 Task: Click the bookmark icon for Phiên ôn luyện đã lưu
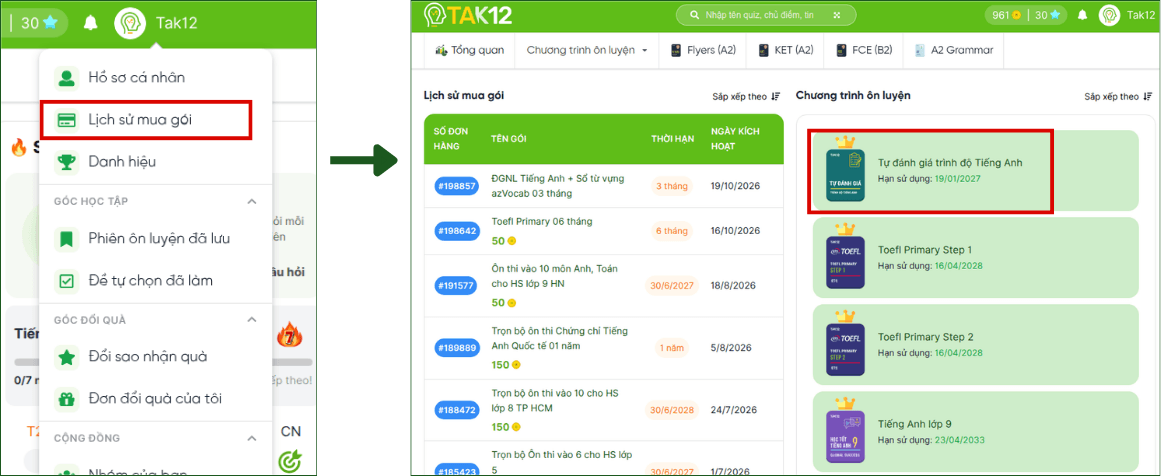click(x=67, y=238)
